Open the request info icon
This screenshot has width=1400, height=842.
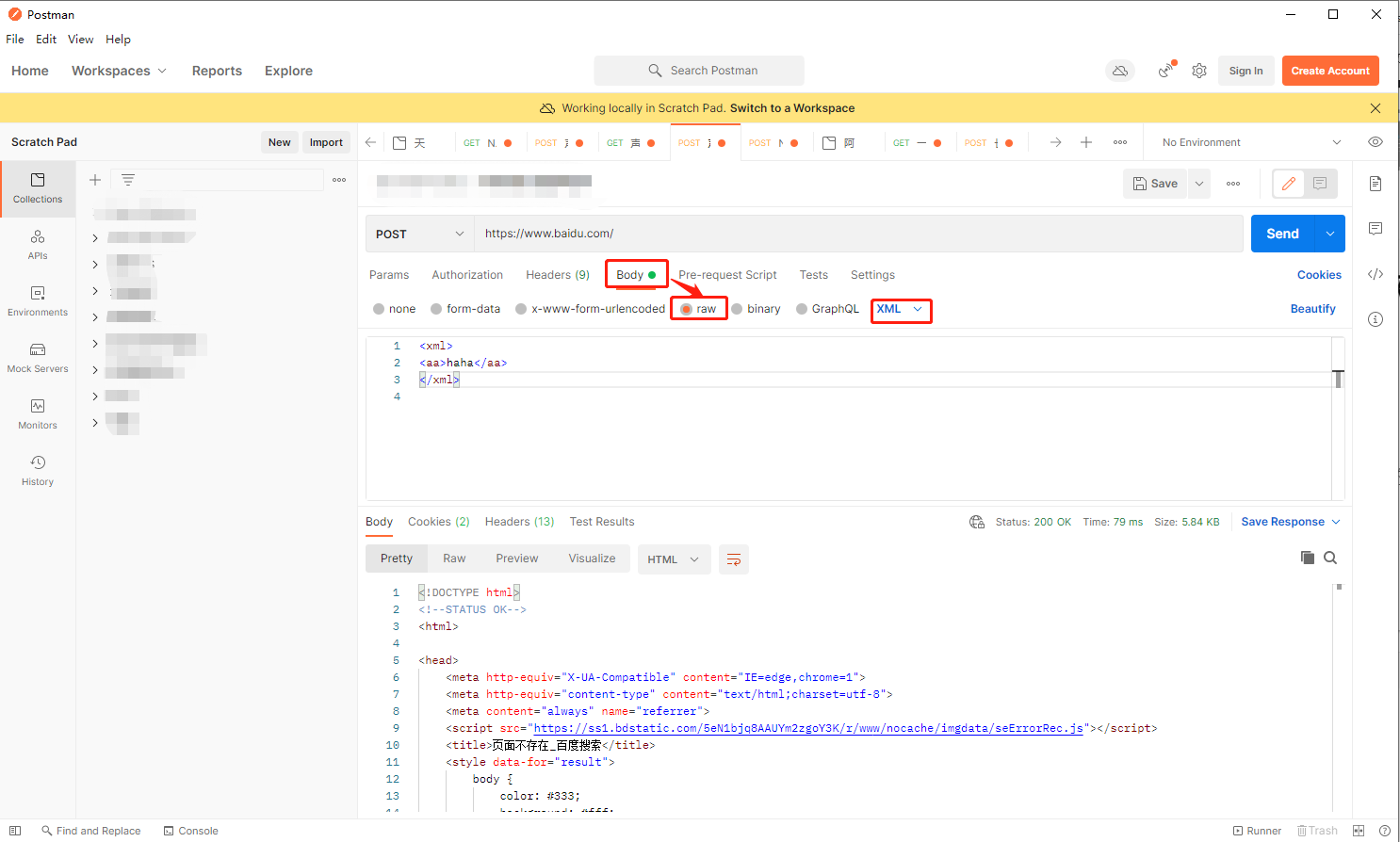click(1376, 319)
